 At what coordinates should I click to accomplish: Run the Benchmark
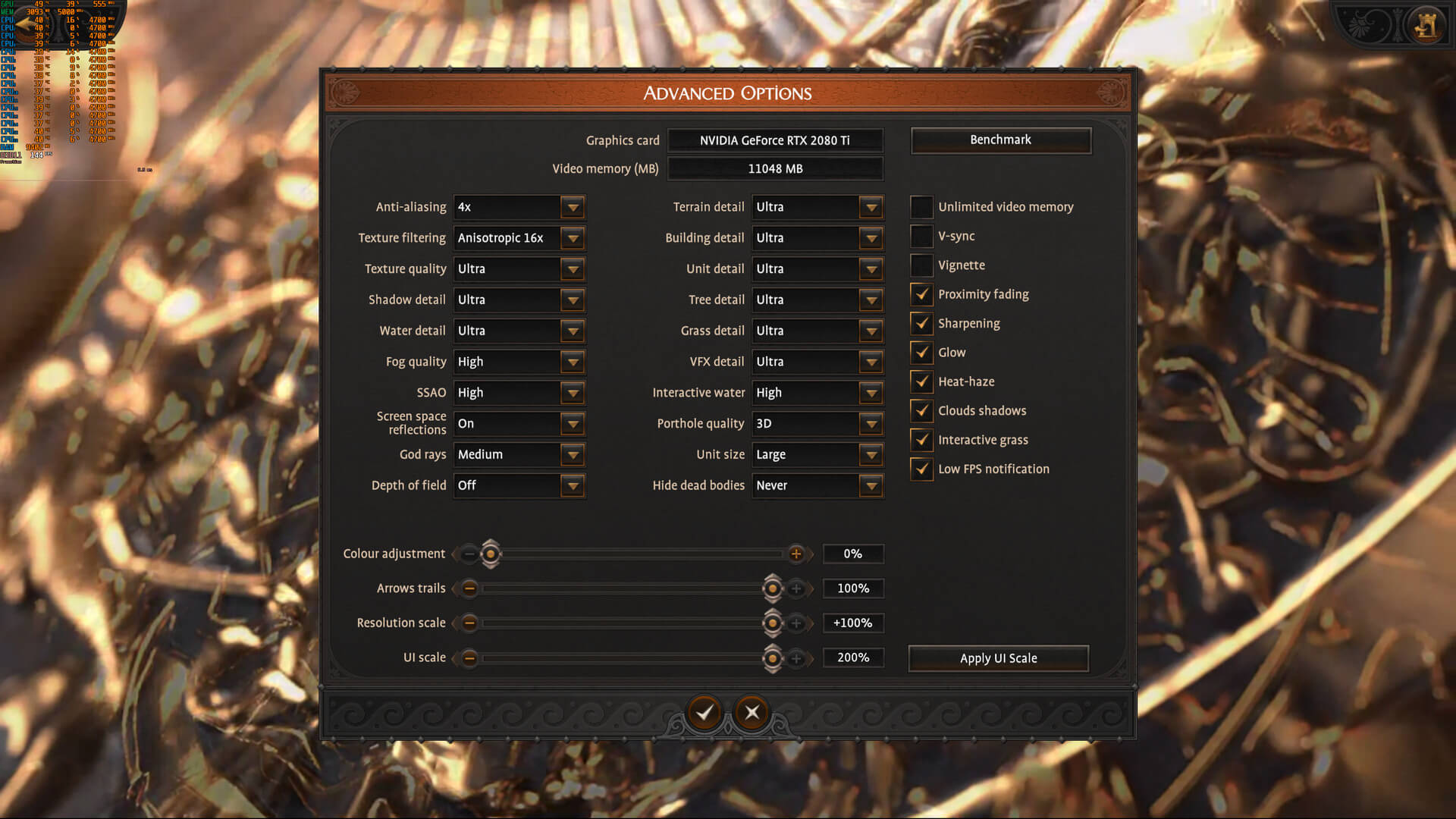tap(1000, 140)
